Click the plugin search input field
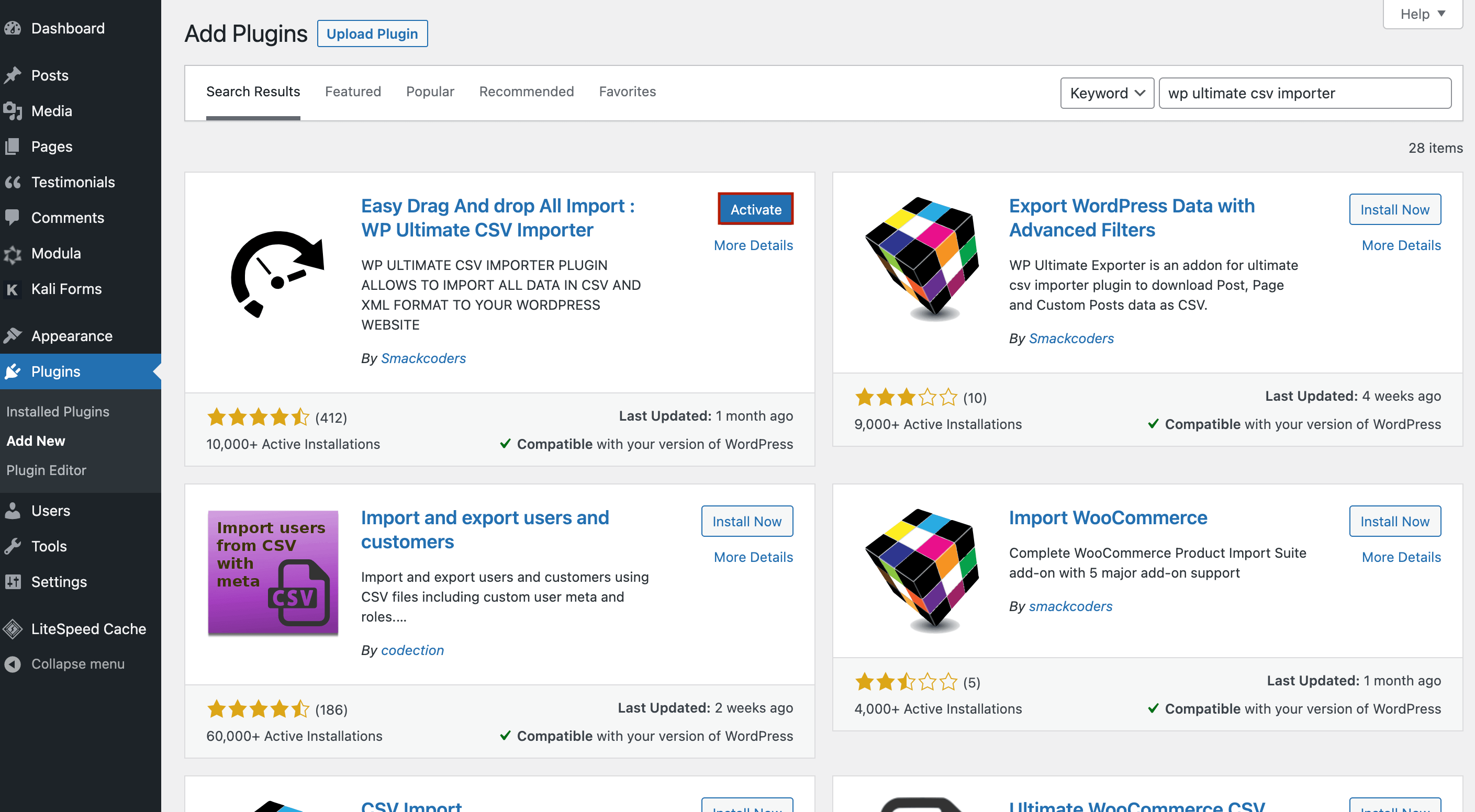 tap(1305, 93)
